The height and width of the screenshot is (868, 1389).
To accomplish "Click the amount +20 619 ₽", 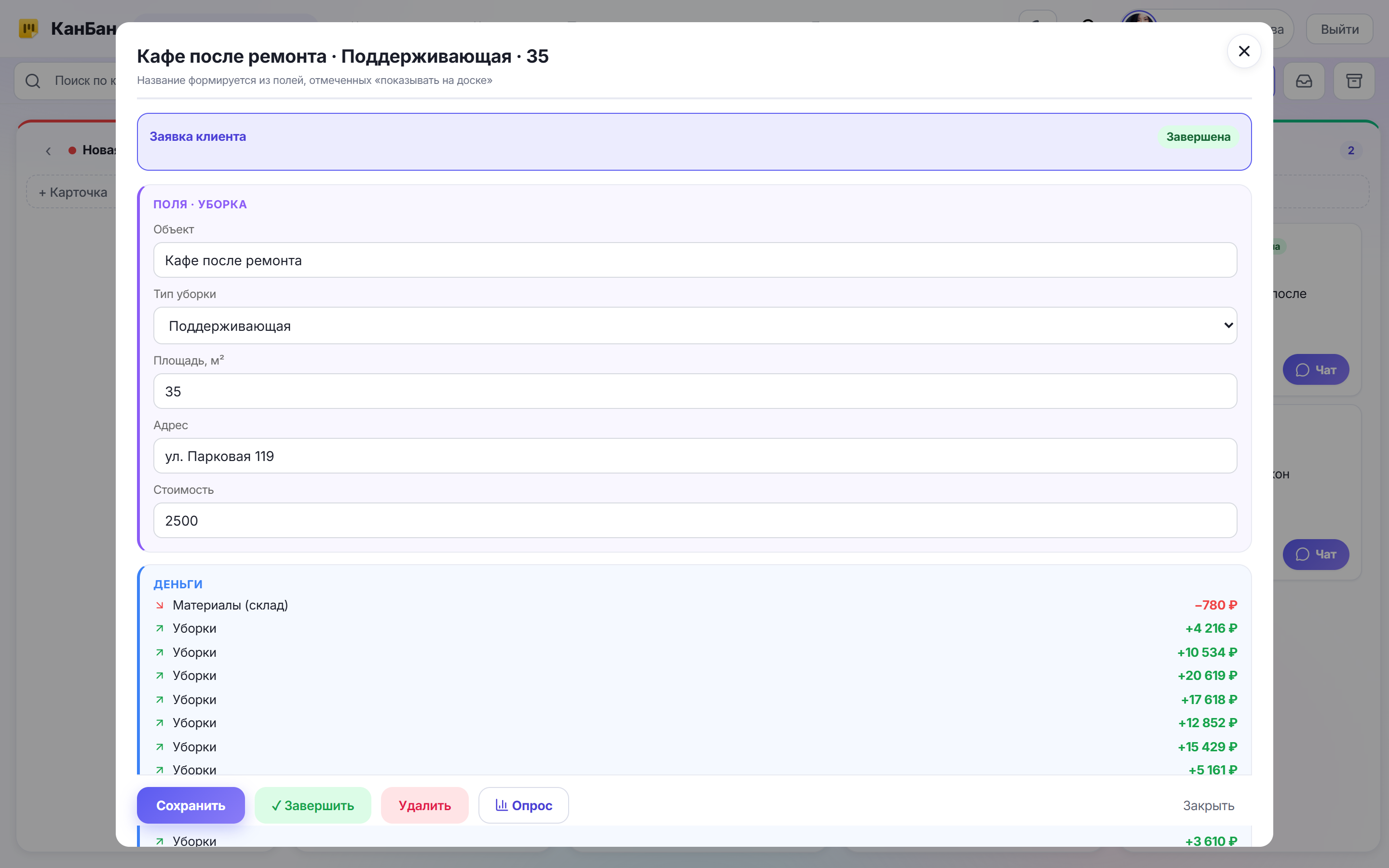I will pos(1207,675).
